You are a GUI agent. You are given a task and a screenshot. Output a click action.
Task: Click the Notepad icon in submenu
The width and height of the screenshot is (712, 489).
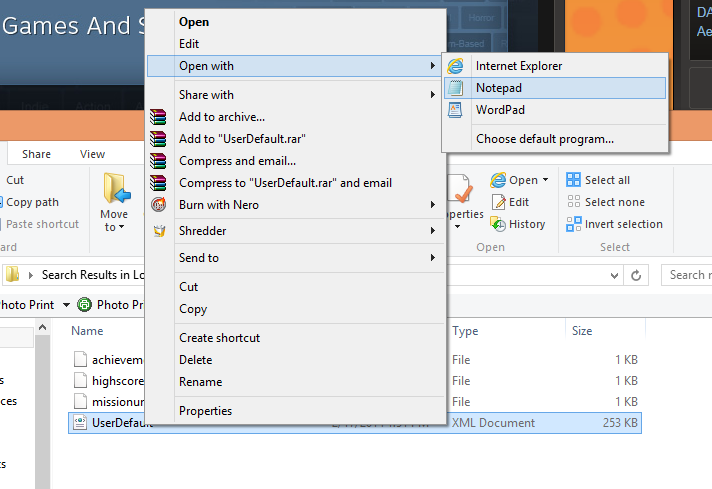[x=455, y=88]
